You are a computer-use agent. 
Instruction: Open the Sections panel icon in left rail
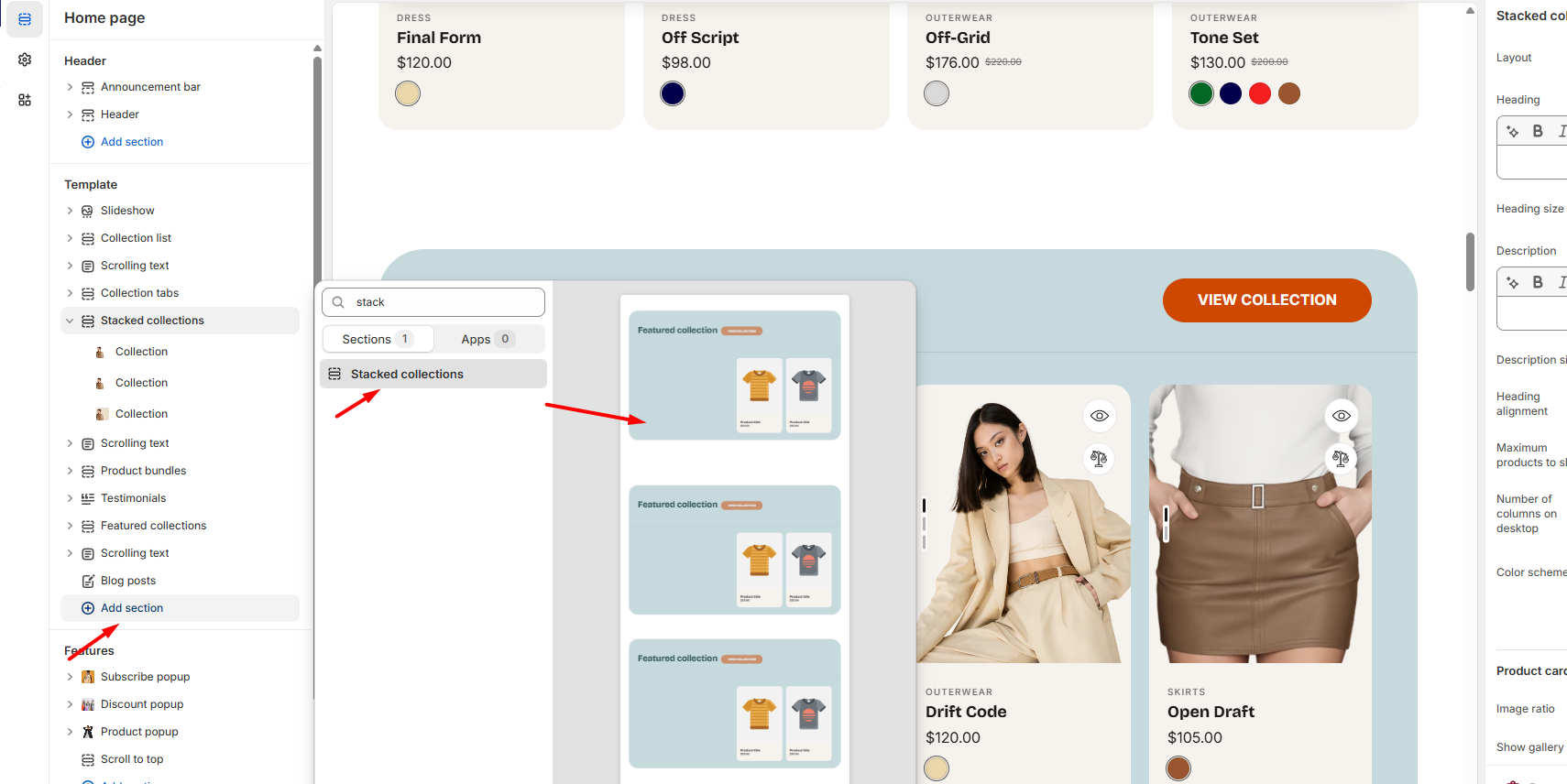(25, 18)
